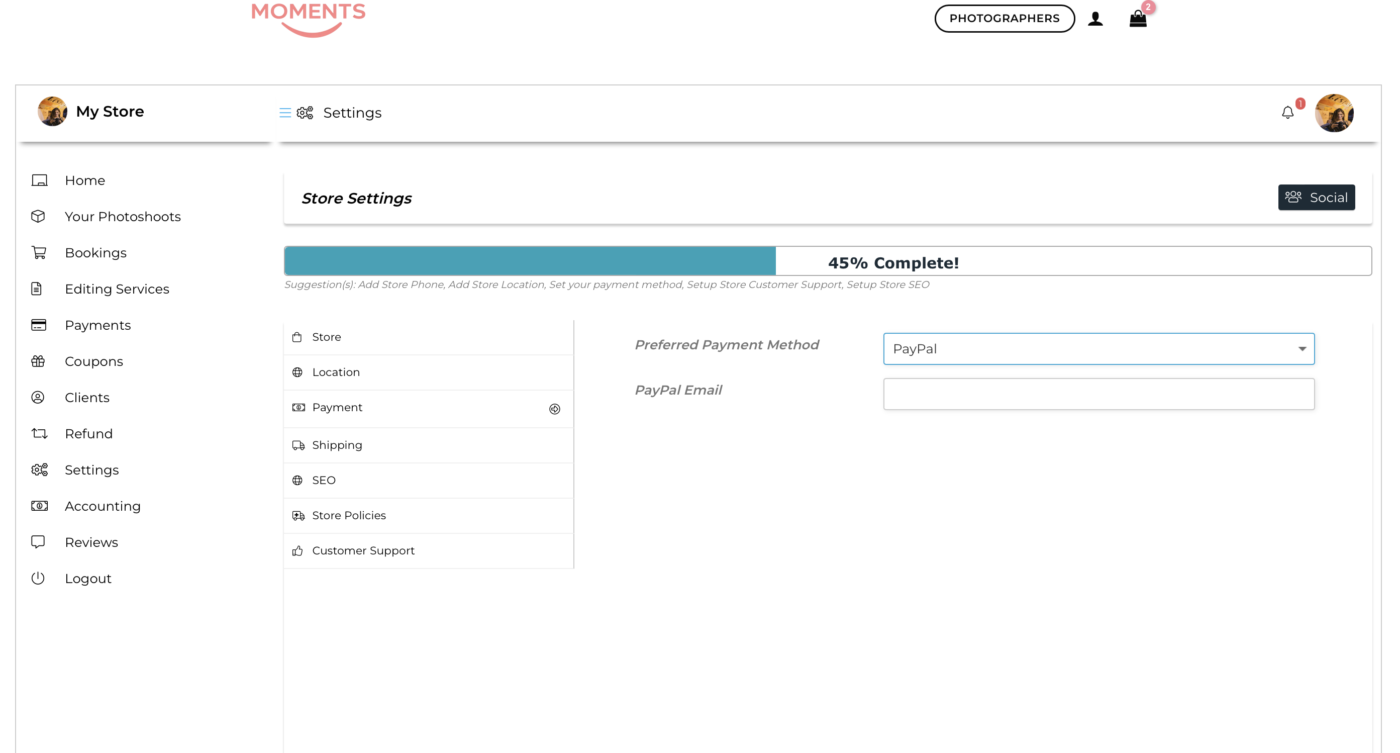Viewport: 1400px width, 753px height.
Task: Click the Photographers button
Action: (1004, 18)
